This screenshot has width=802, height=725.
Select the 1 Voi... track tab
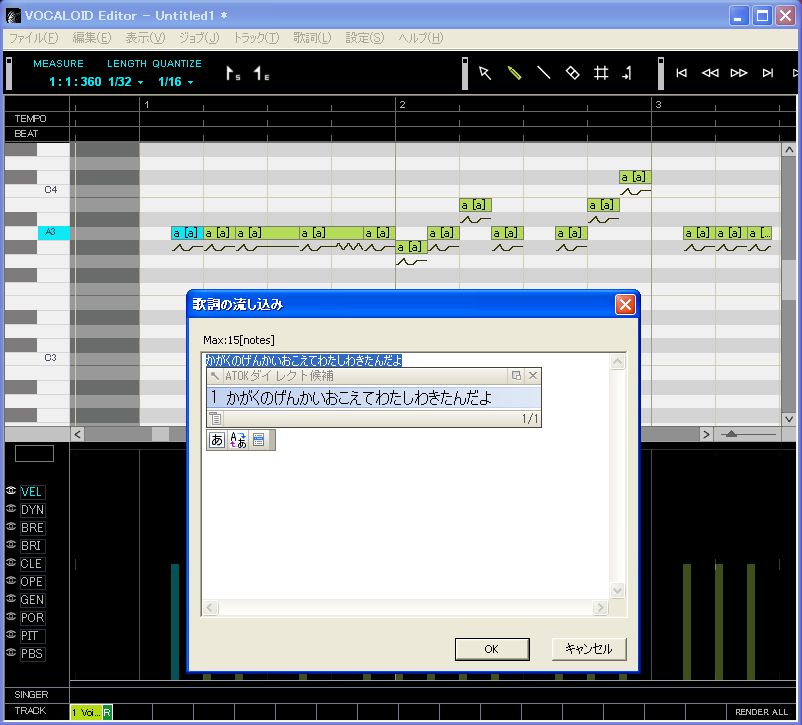(x=86, y=712)
